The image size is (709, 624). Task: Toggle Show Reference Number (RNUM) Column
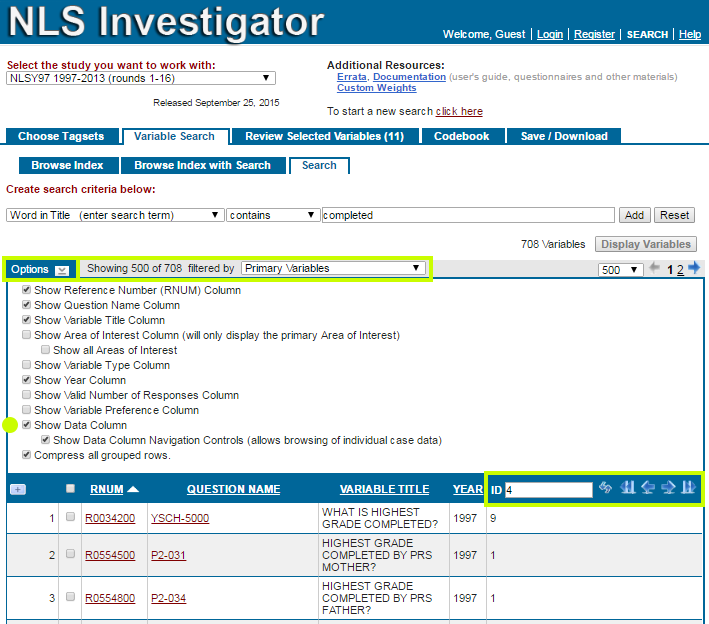(x=26, y=289)
